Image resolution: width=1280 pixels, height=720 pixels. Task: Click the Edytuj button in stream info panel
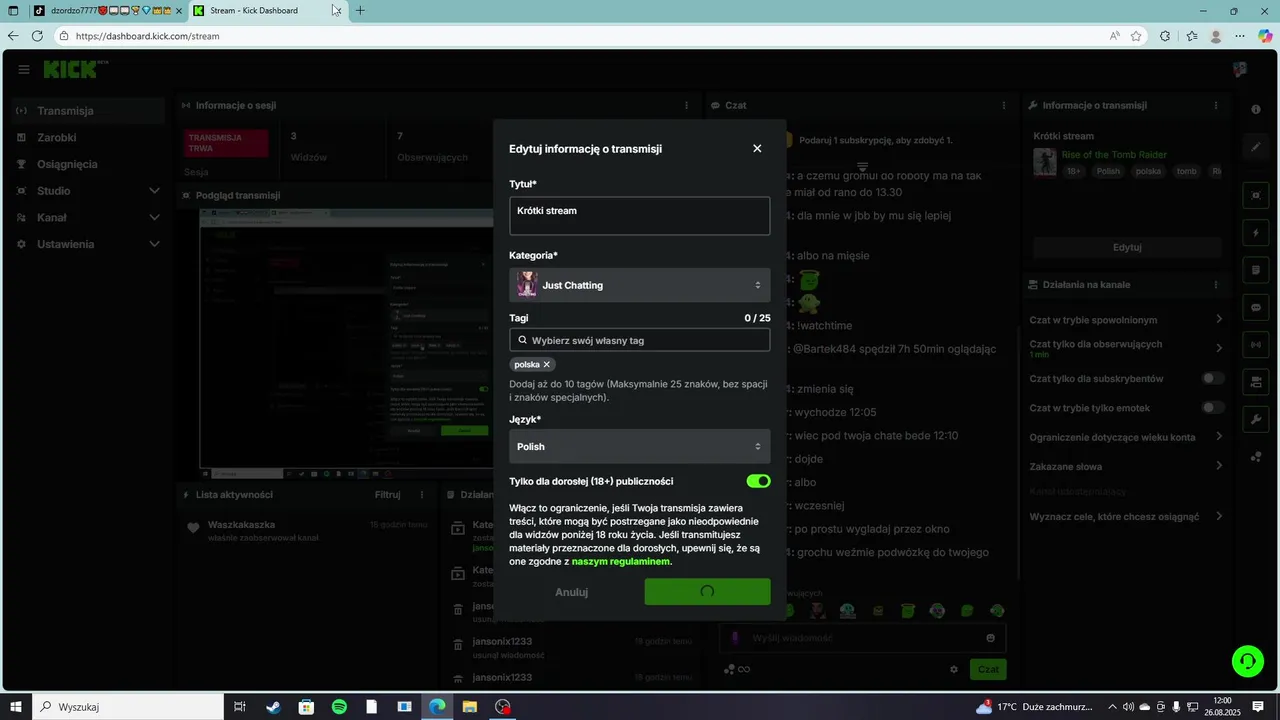point(1127,247)
